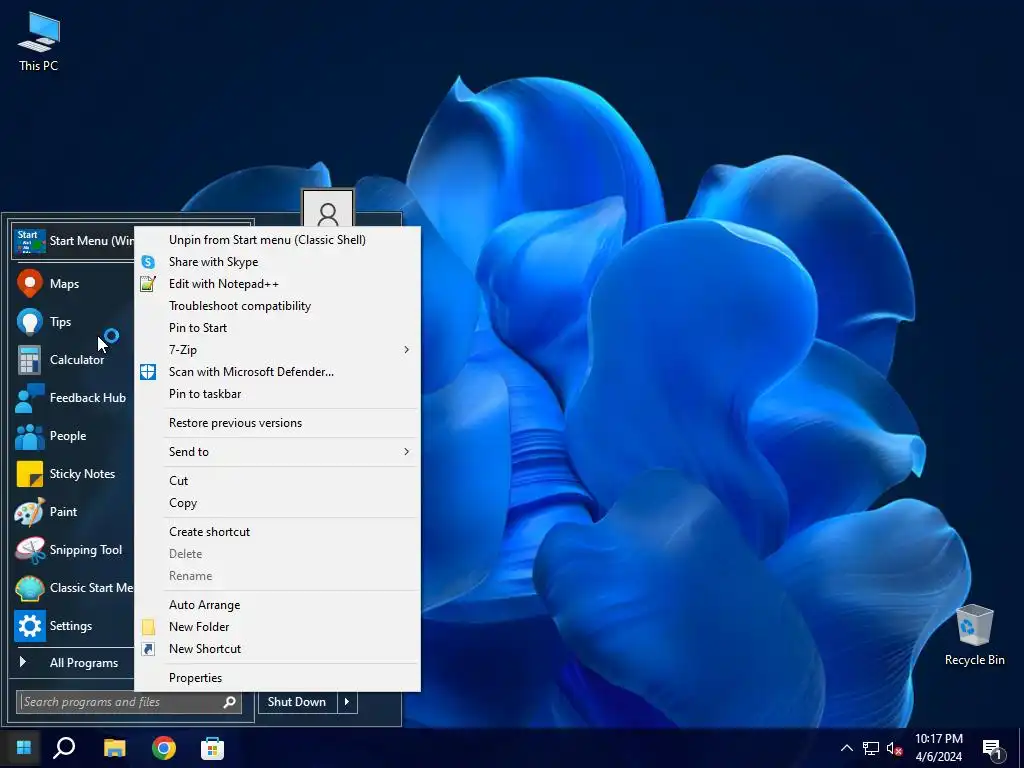Screen dimensions: 1024x768
Task: Open File Explorer from taskbar
Action: coord(115,748)
